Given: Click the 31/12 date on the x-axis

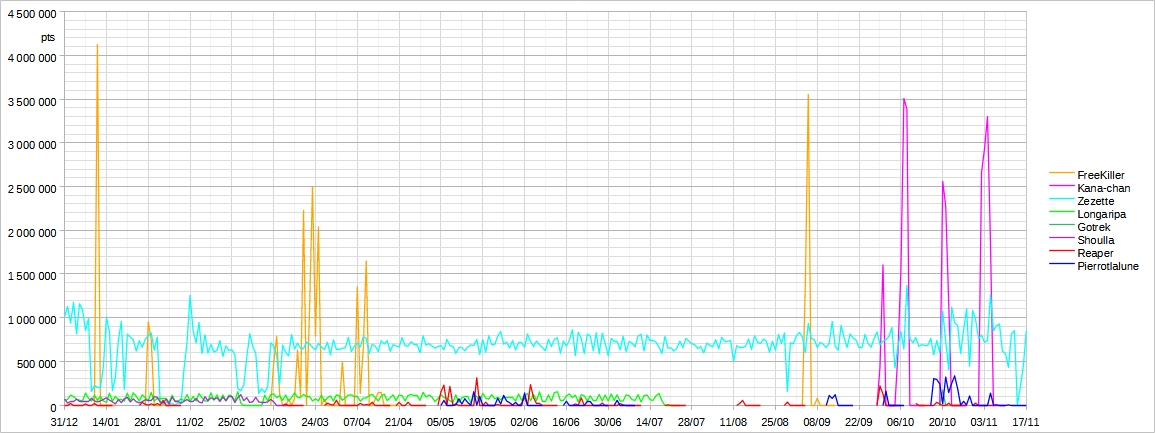Looking at the screenshot, I should click(x=64, y=422).
